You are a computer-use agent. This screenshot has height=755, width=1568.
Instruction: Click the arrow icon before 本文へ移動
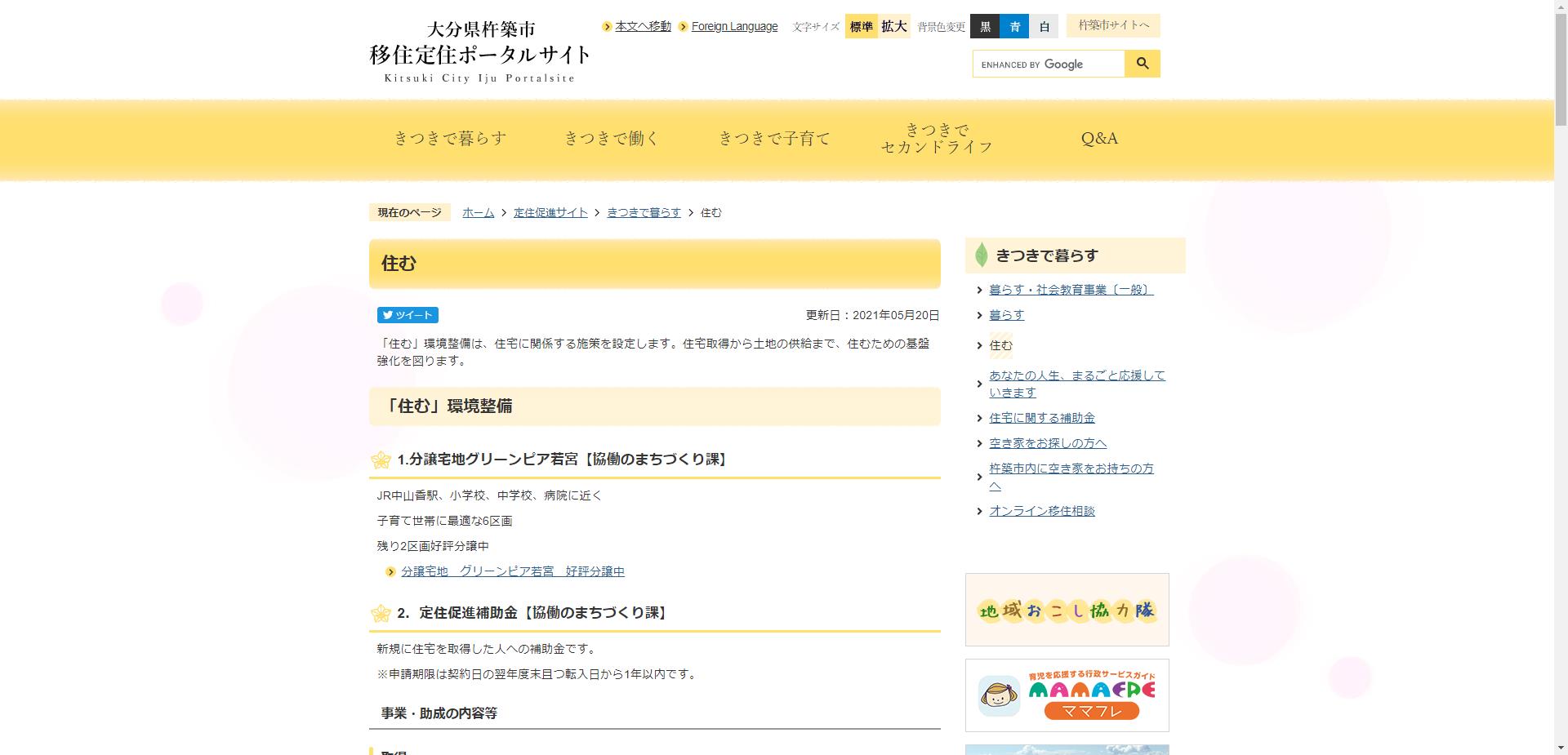coord(606,26)
